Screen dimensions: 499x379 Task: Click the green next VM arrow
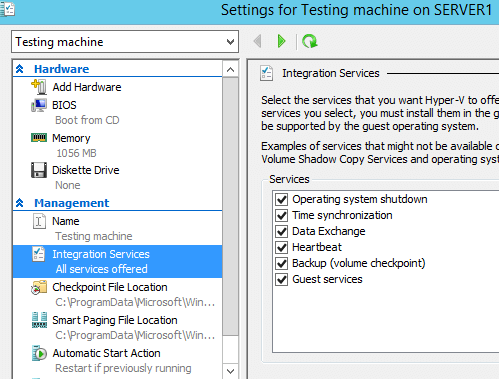(x=281, y=41)
